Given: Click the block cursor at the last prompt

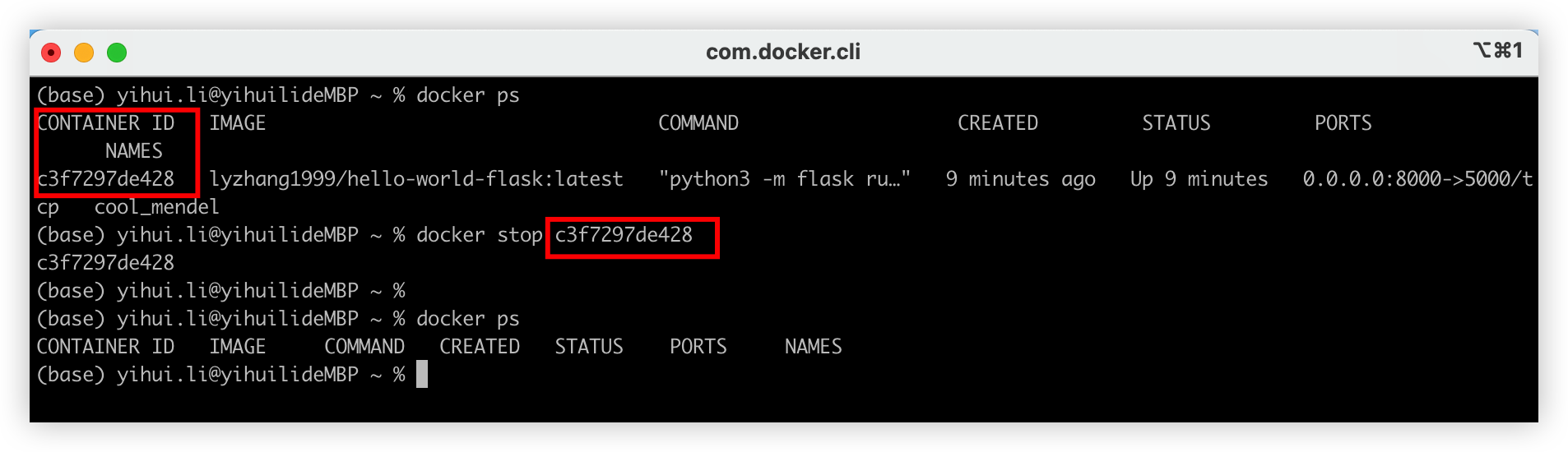Looking at the screenshot, I should (x=422, y=375).
